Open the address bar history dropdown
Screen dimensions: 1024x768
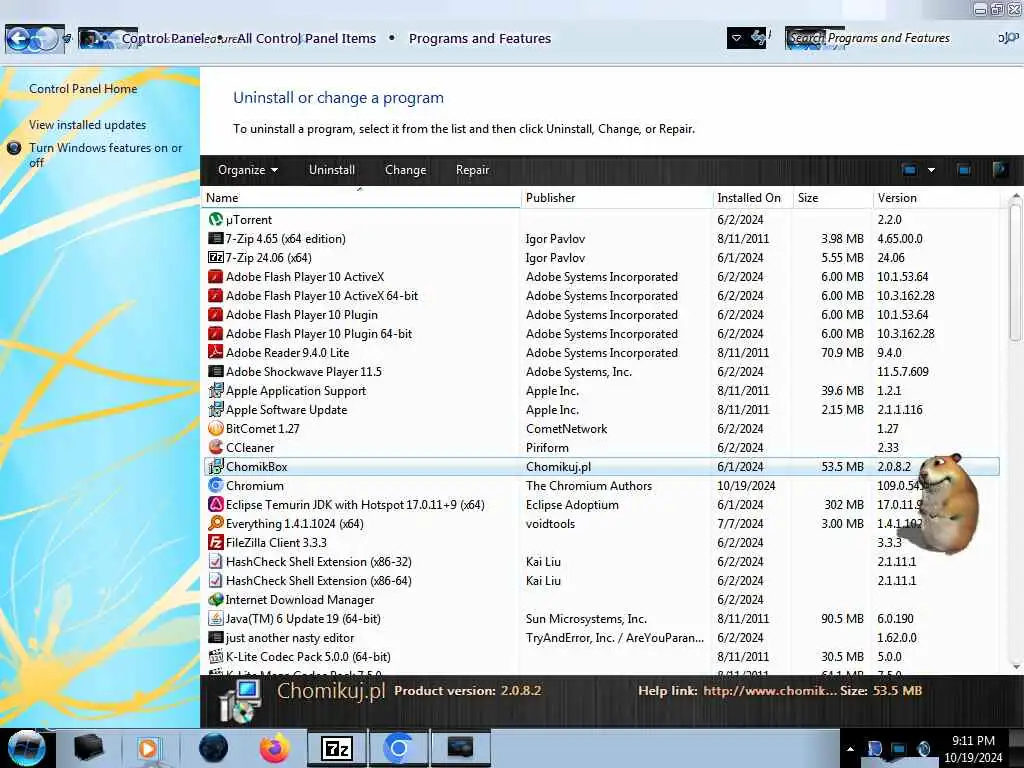737,38
